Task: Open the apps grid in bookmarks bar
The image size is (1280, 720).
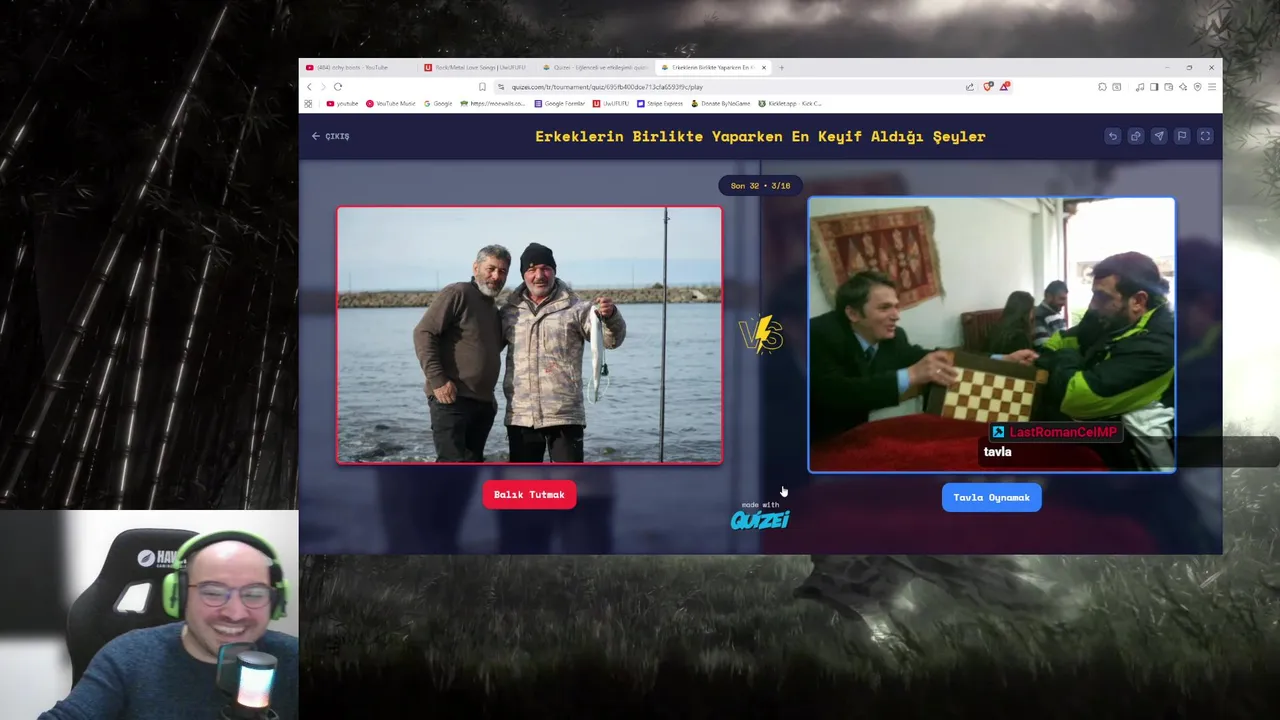Action: (x=308, y=103)
